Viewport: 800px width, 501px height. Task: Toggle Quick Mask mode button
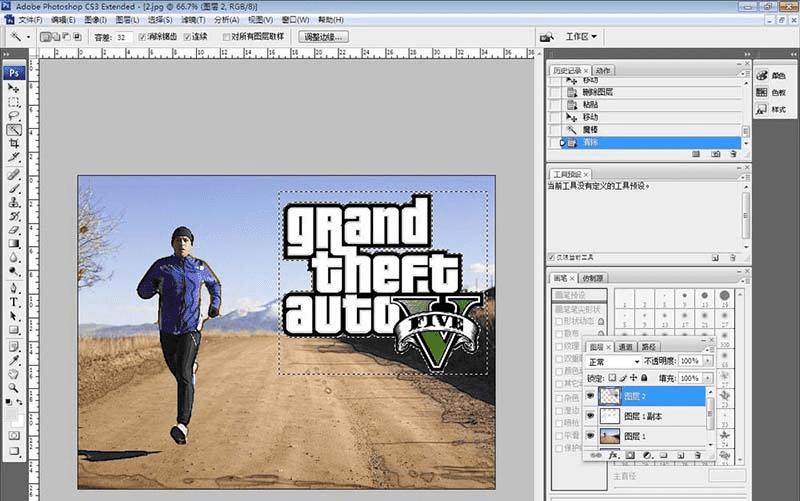pyautogui.click(x=14, y=436)
